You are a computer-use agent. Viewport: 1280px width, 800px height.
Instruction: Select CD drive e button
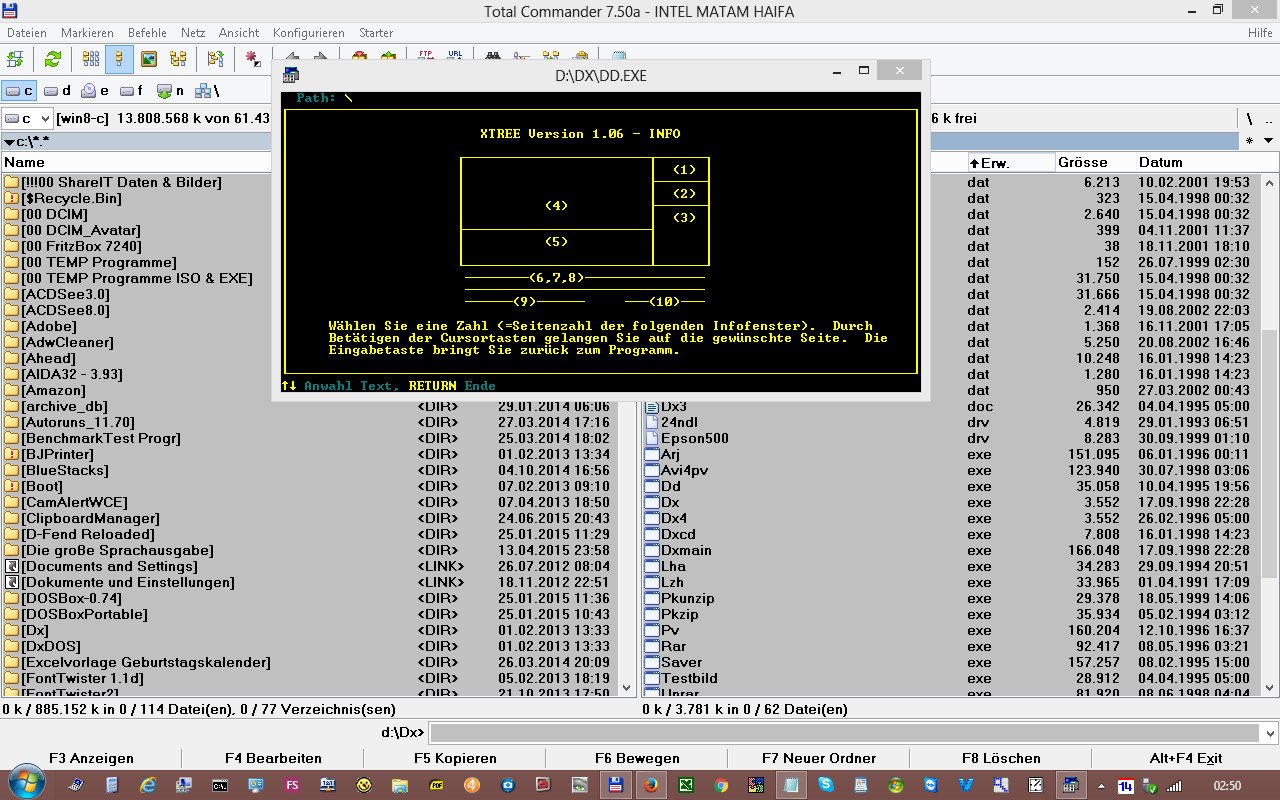tap(96, 91)
